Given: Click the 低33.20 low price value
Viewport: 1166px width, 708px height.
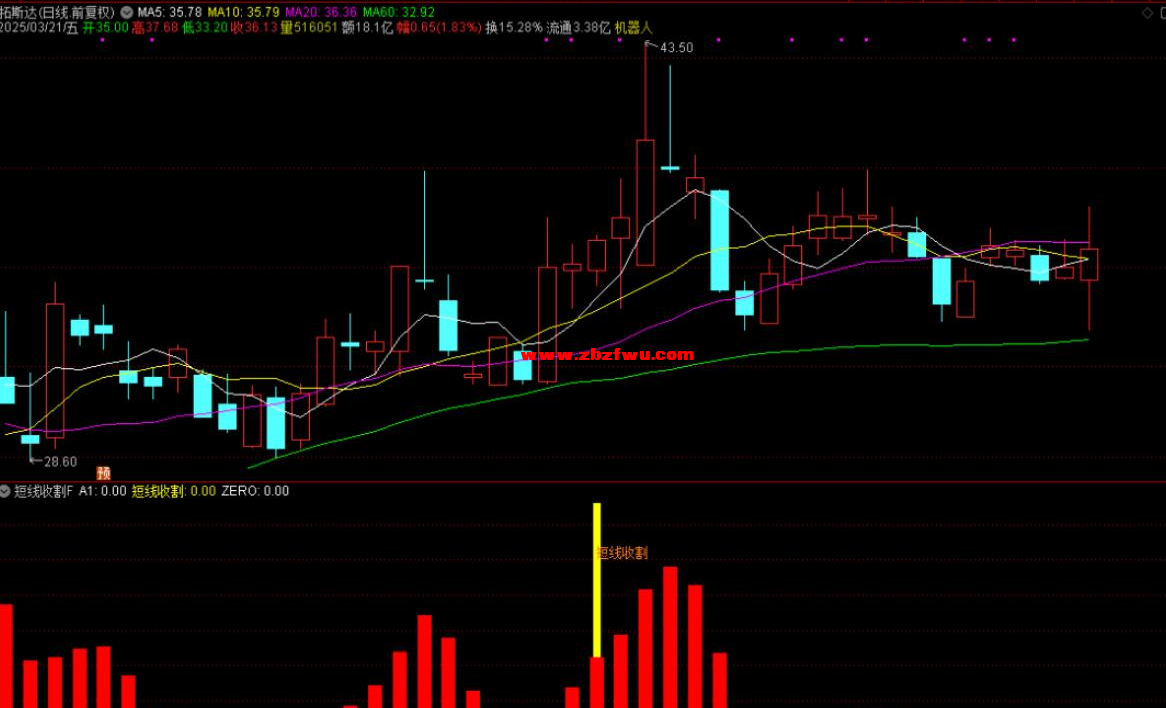Looking at the screenshot, I should coord(204,28).
